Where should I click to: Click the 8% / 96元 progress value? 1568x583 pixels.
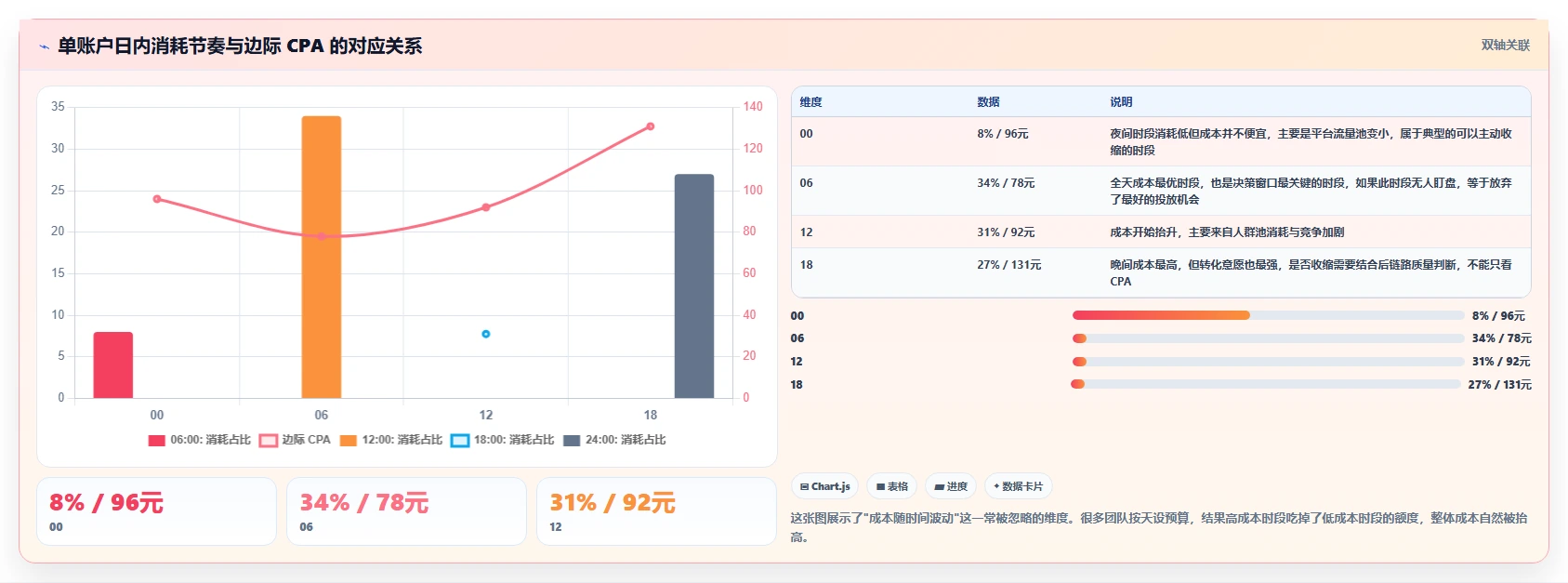coord(1498,316)
